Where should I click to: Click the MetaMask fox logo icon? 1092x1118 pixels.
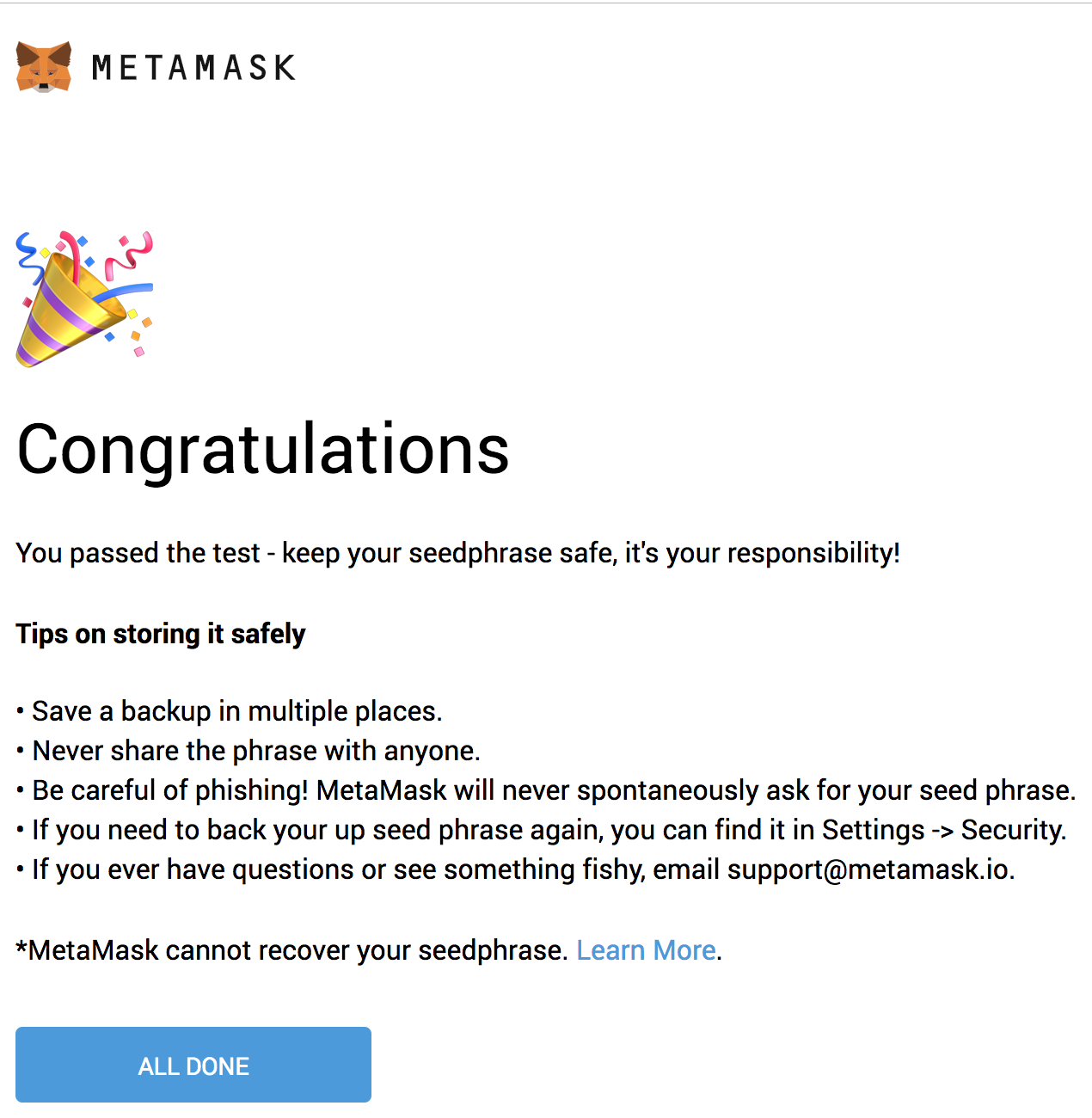[44, 66]
